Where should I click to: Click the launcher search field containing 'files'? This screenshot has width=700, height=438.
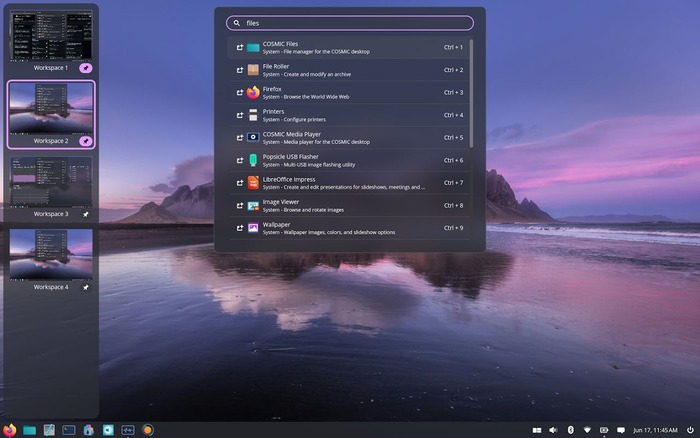350,23
